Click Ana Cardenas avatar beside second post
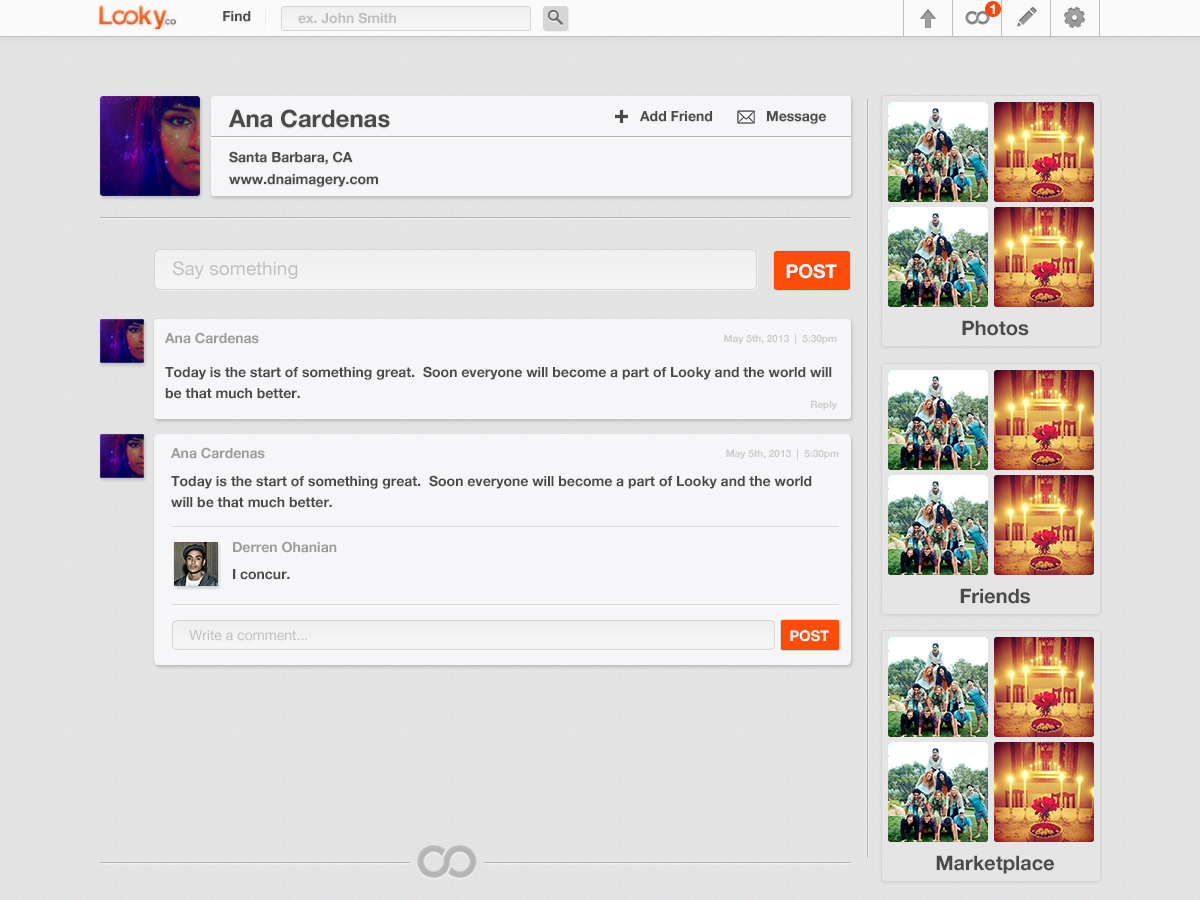 click(122, 456)
